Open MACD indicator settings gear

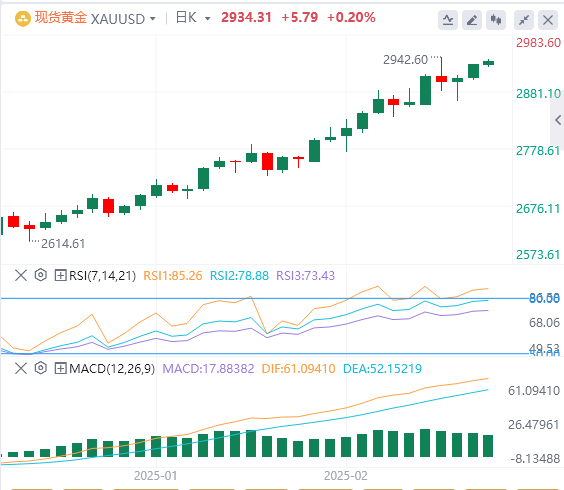41,368
